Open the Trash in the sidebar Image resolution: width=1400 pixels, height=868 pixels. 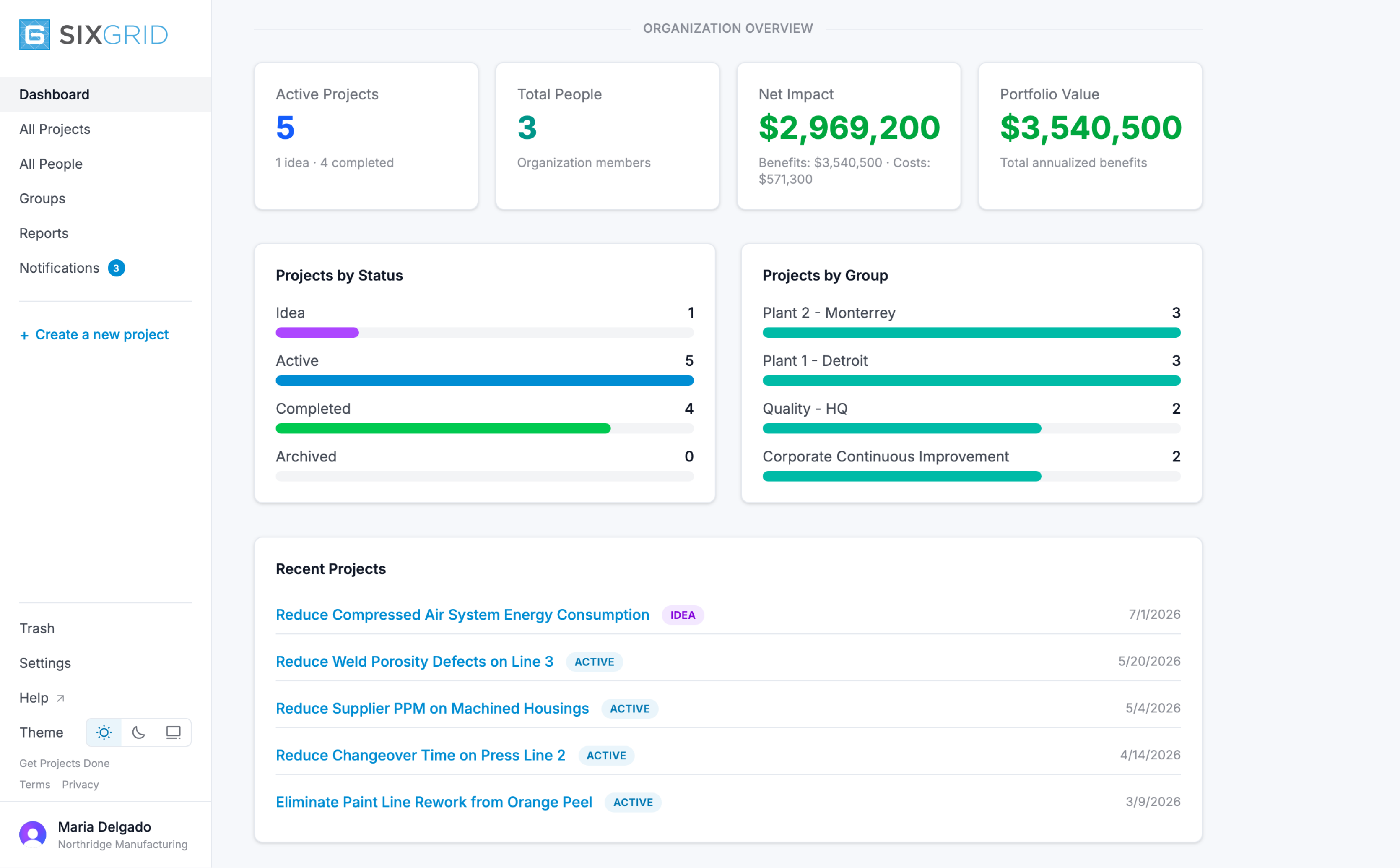(x=37, y=628)
